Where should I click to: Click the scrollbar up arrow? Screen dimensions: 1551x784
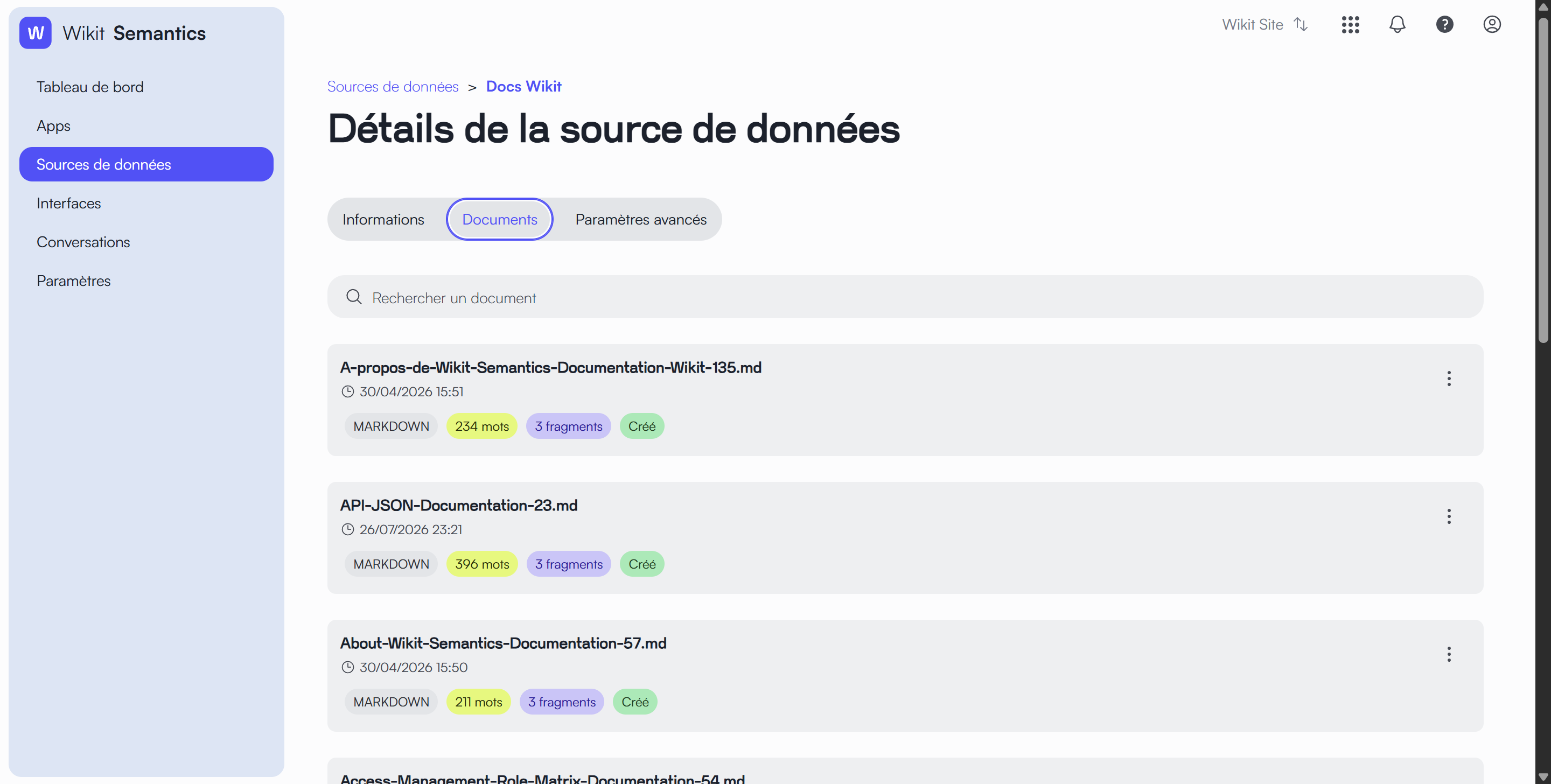click(x=1542, y=6)
